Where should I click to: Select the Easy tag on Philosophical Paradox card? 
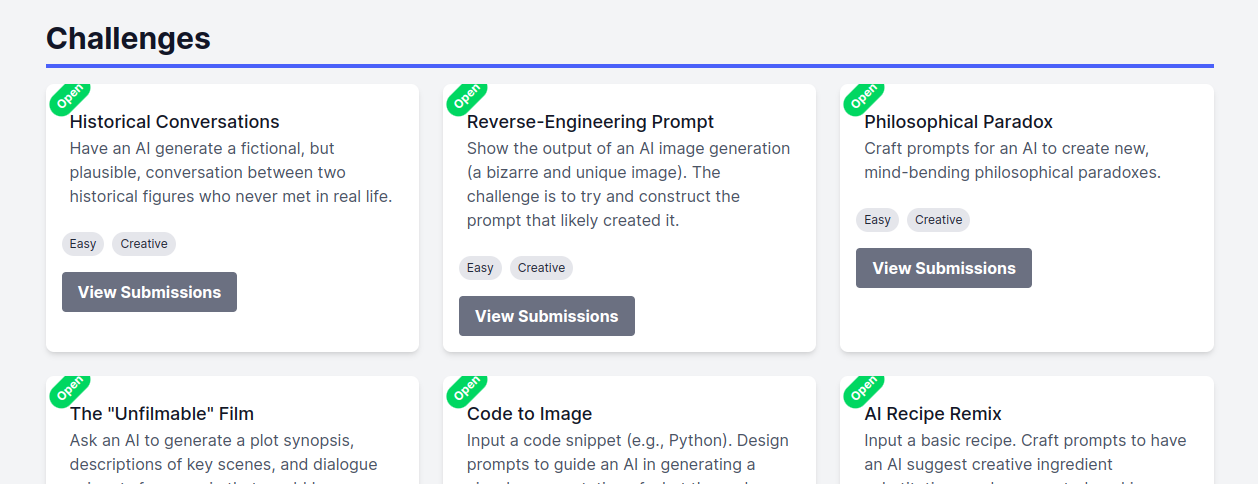(x=877, y=220)
